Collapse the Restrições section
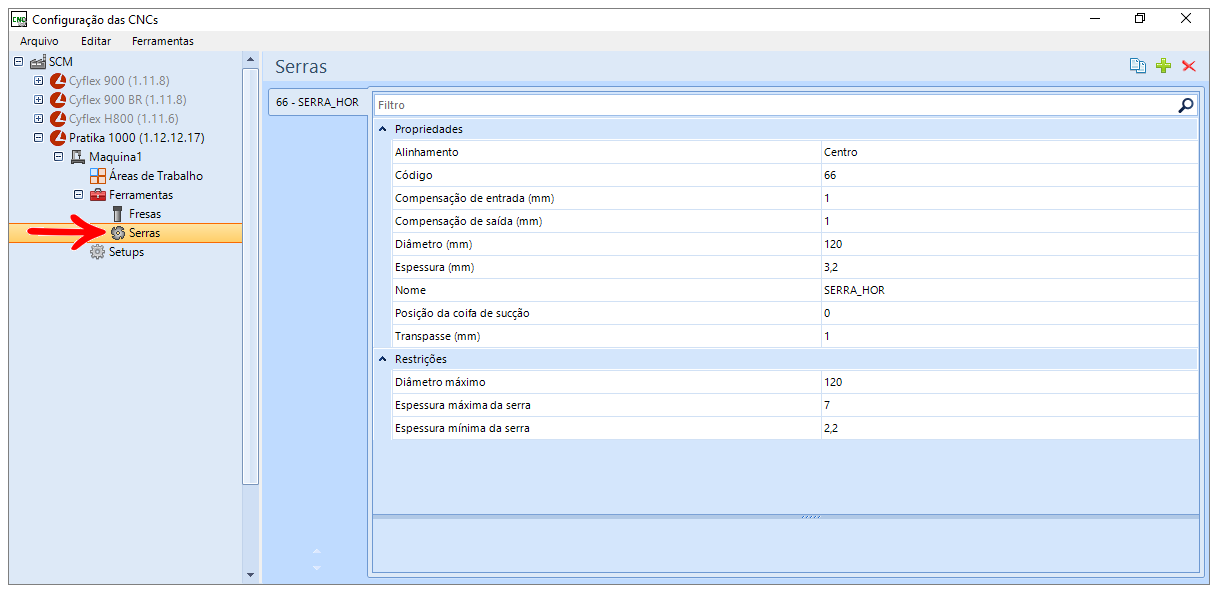Screen dimensions: 1219x593 click(x=383, y=359)
